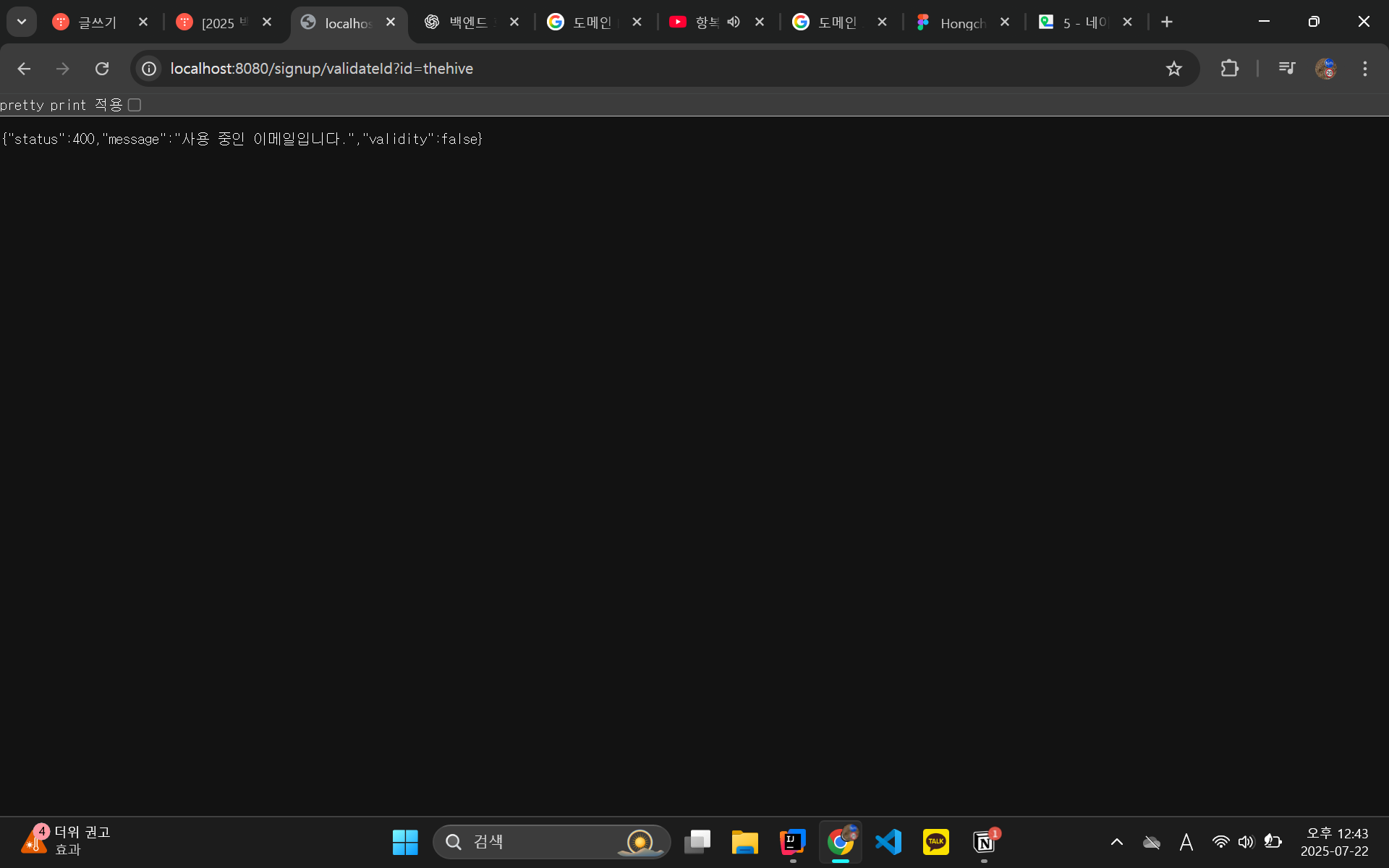Open Visual Studio Code from taskbar
The width and height of the screenshot is (1389, 868).
click(x=888, y=842)
